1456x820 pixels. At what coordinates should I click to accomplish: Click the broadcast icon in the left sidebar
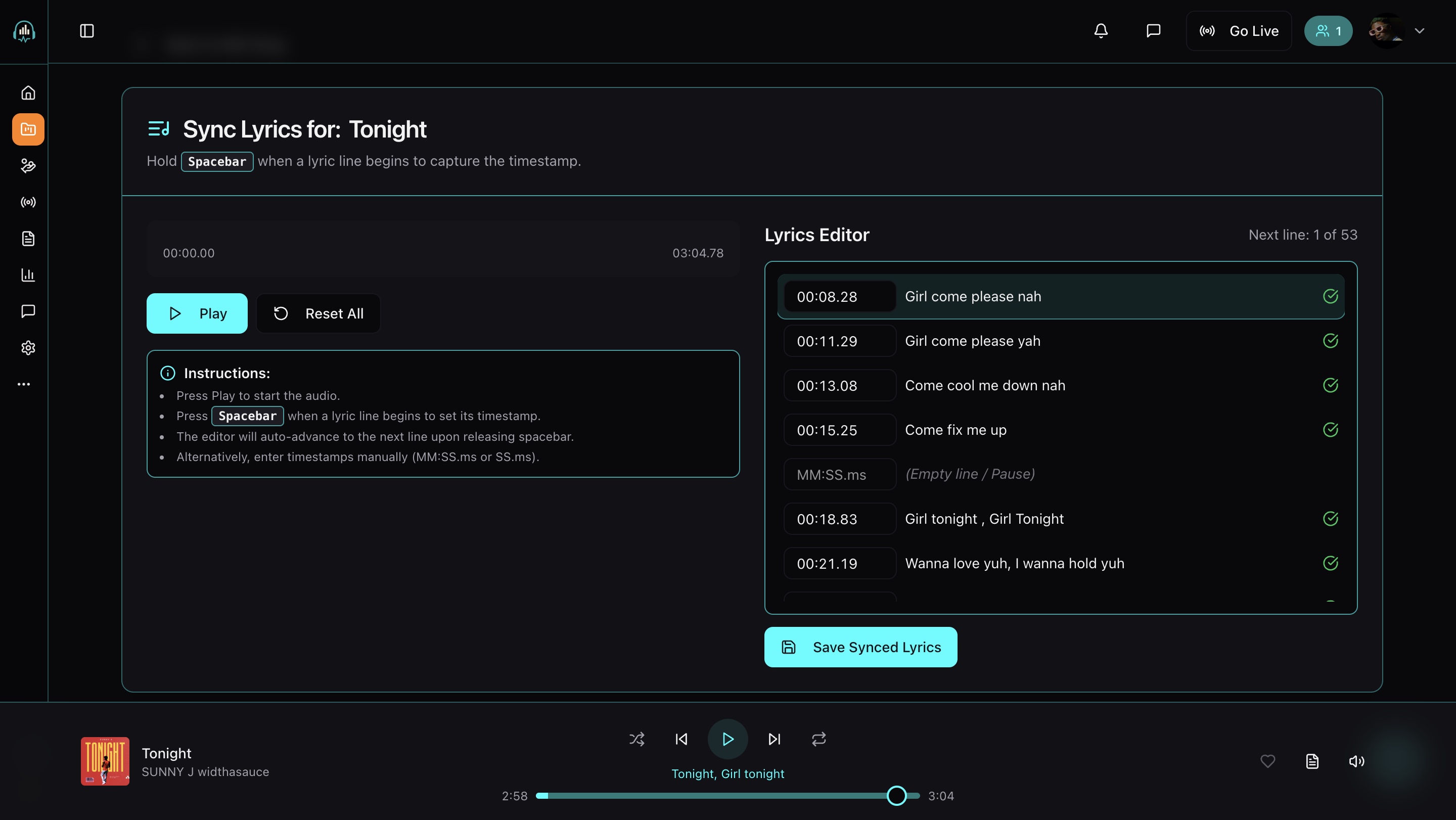28,202
